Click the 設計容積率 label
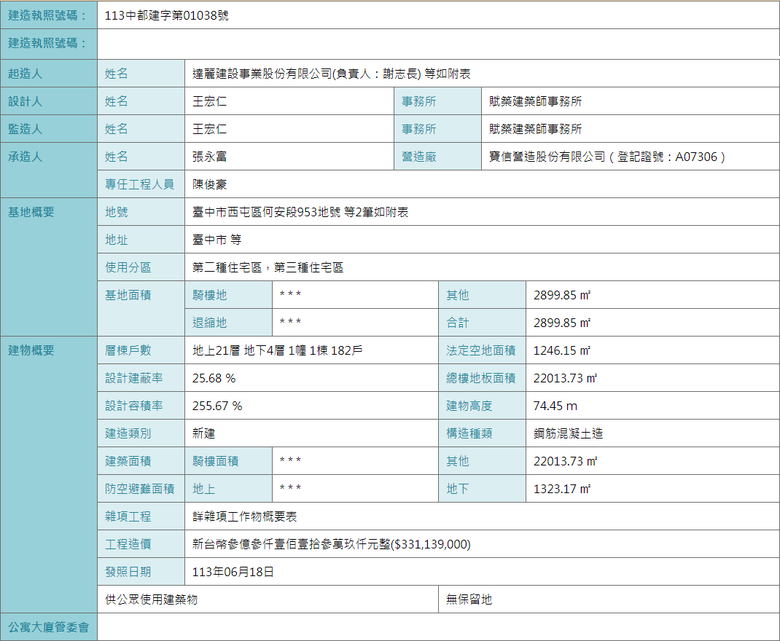This screenshot has height=641, width=780. click(x=134, y=406)
